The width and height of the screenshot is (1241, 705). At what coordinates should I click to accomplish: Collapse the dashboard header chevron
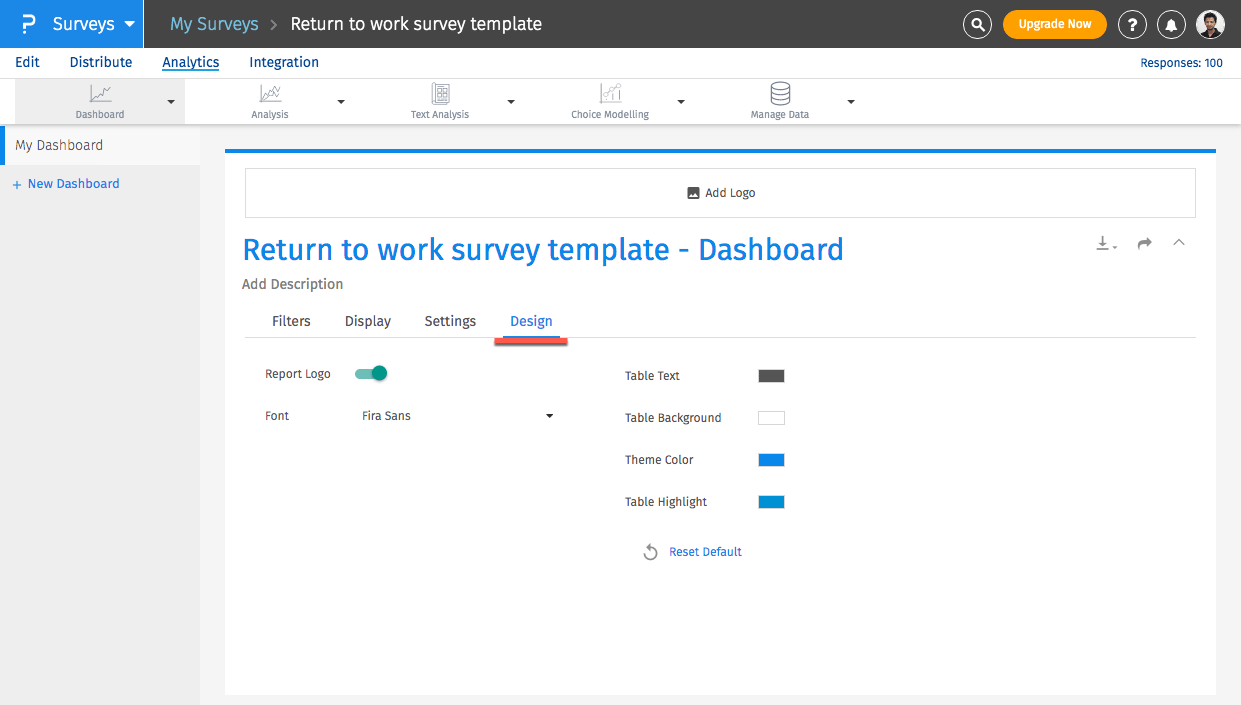coord(1179,242)
